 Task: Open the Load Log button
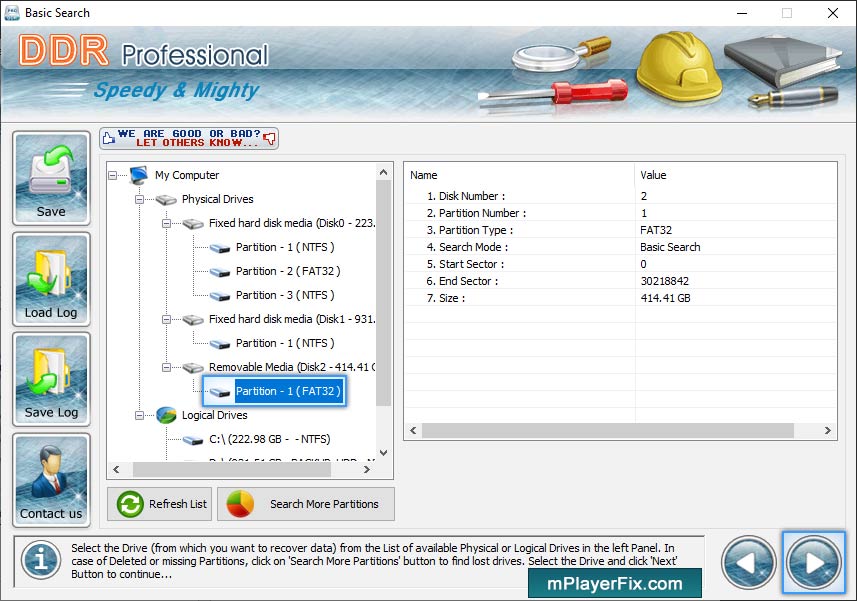[51, 279]
